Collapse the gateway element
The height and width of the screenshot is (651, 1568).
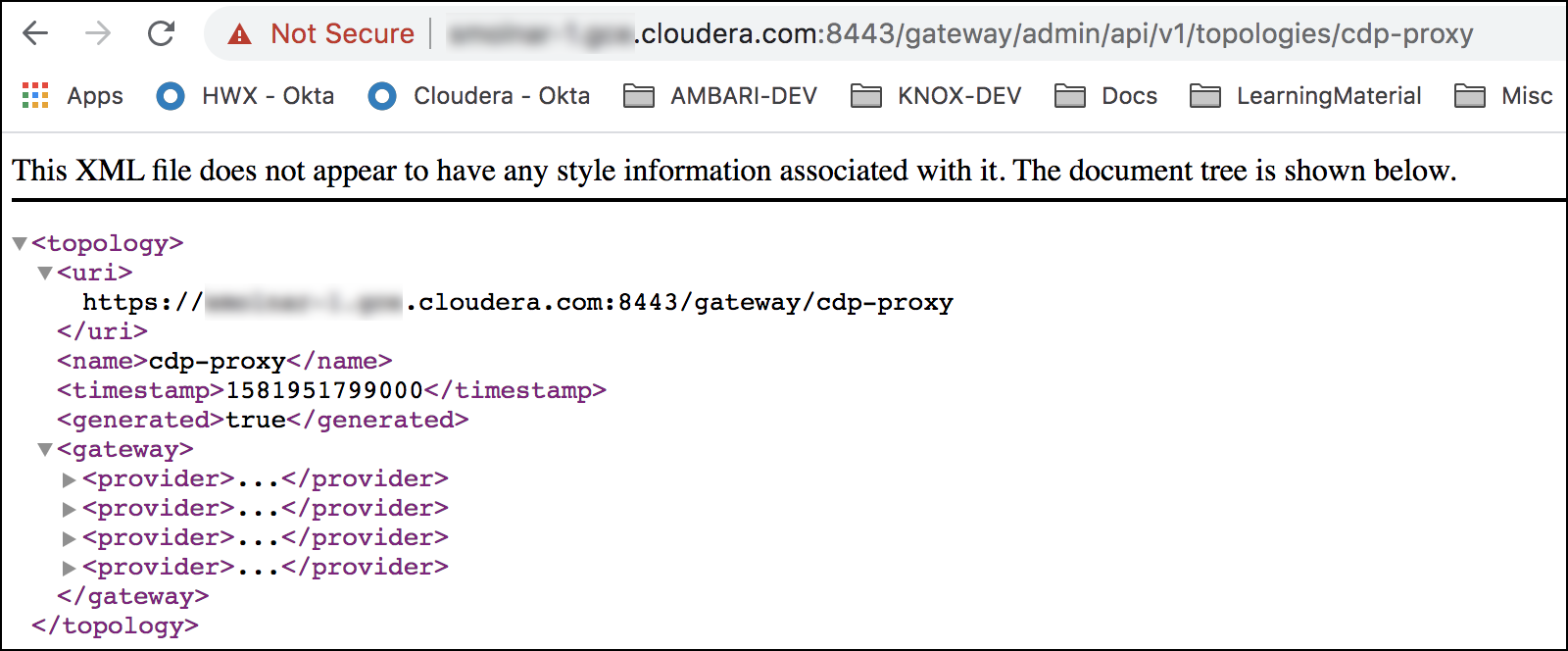[x=45, y=449]
